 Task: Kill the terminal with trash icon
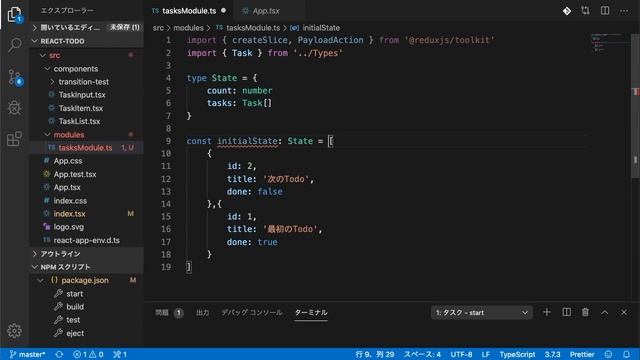click(x=585, y=312)
